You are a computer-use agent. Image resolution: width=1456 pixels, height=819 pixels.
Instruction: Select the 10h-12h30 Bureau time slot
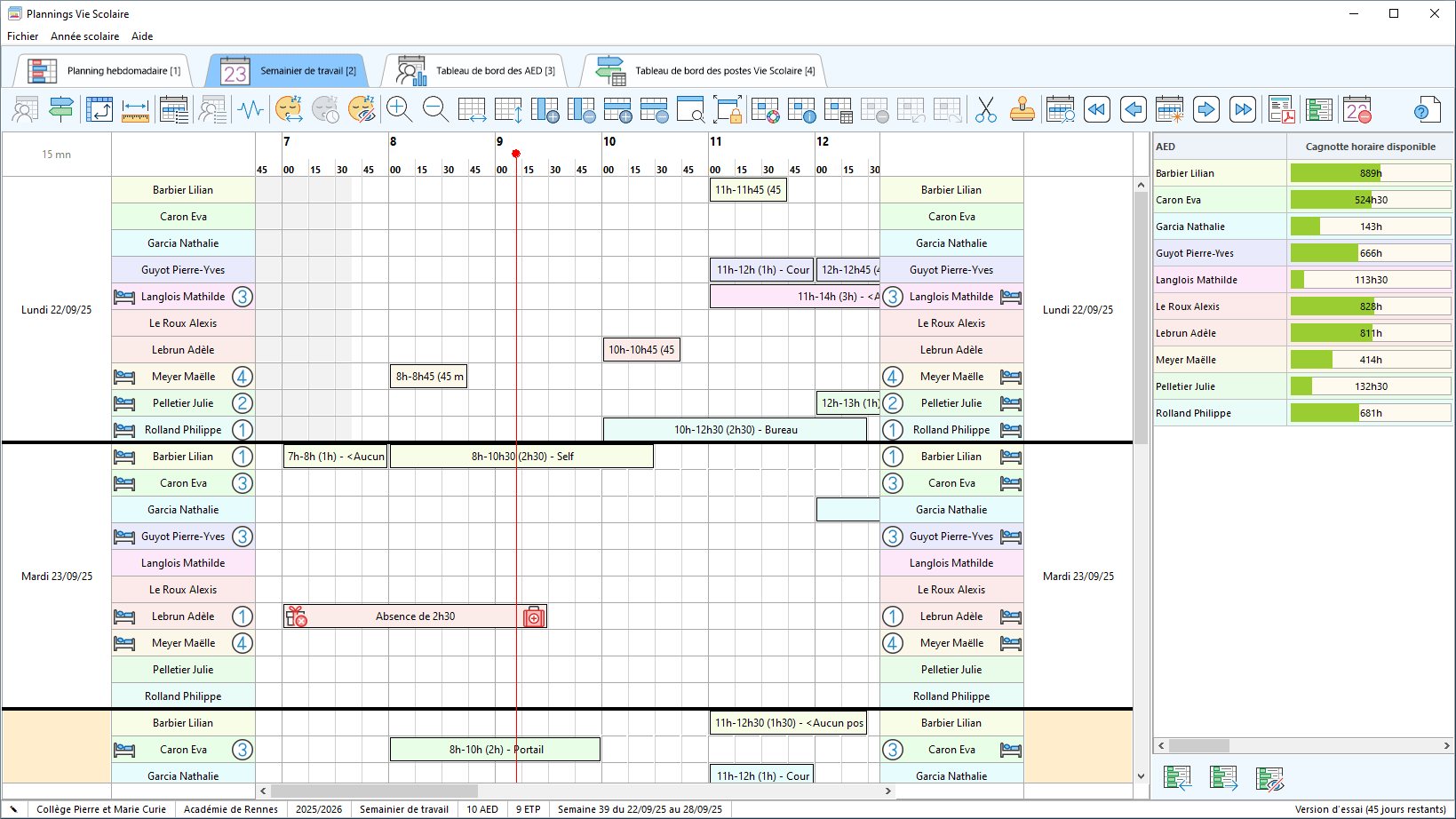(735, 430)
